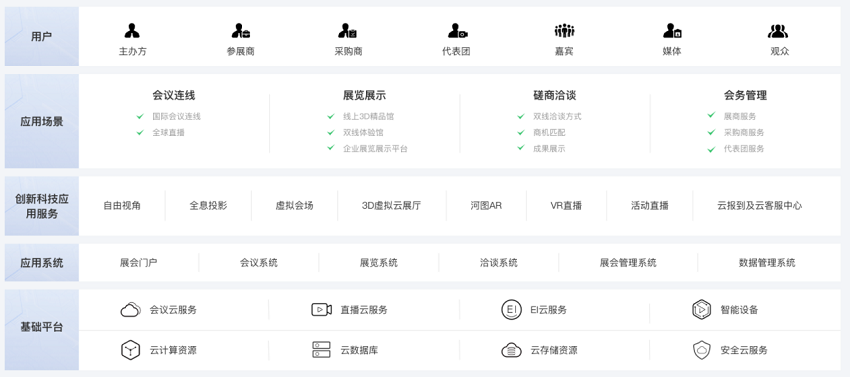Click the checkmark beside 双线洽谈方式

coord(521,116)
